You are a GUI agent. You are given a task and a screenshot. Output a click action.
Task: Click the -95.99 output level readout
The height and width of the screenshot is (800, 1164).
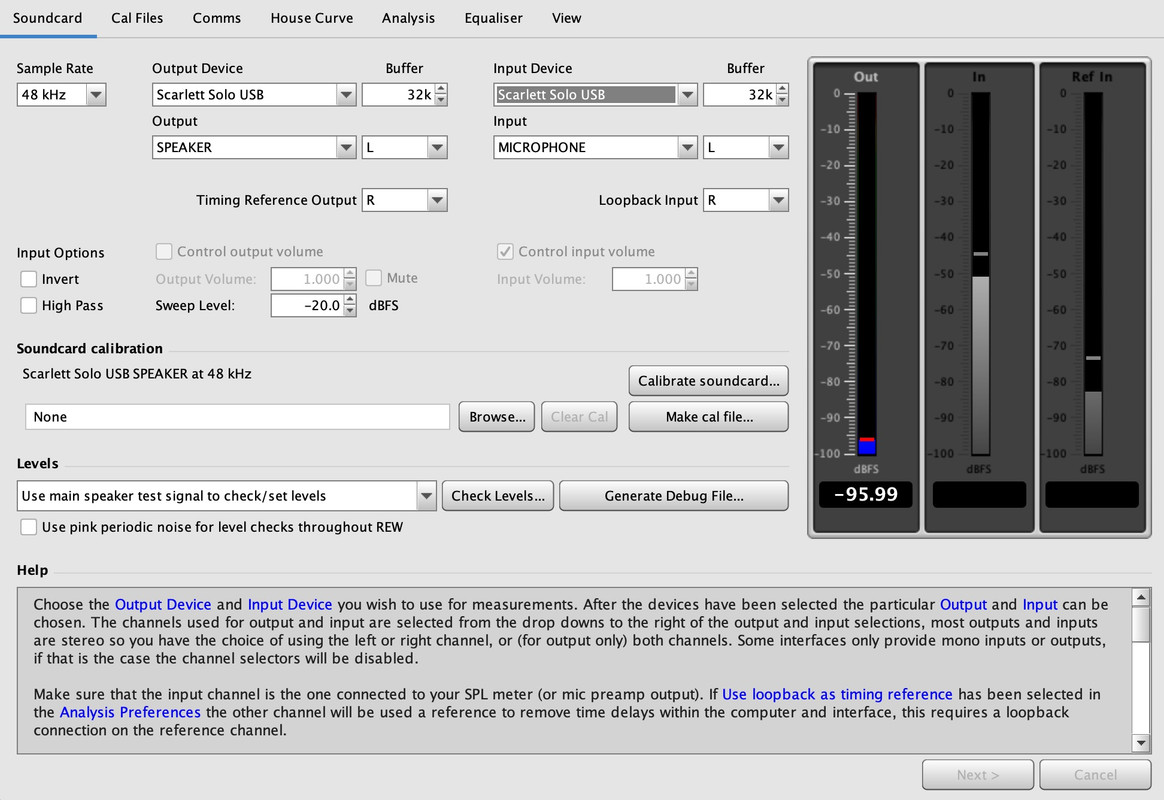[x=866, y=494]
